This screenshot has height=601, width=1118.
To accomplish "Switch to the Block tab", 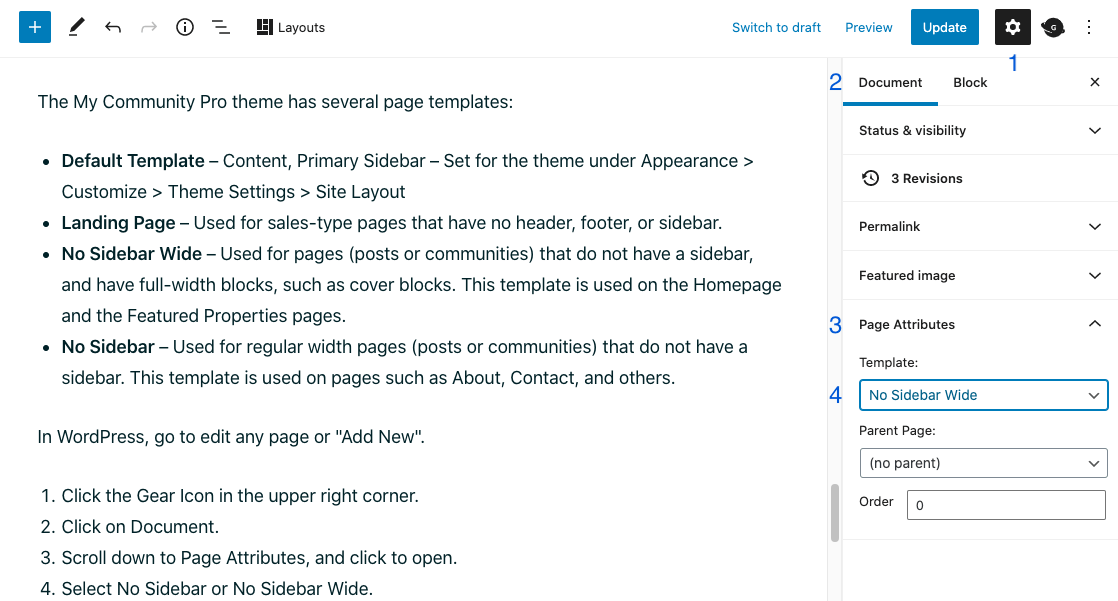I will 970,82.
